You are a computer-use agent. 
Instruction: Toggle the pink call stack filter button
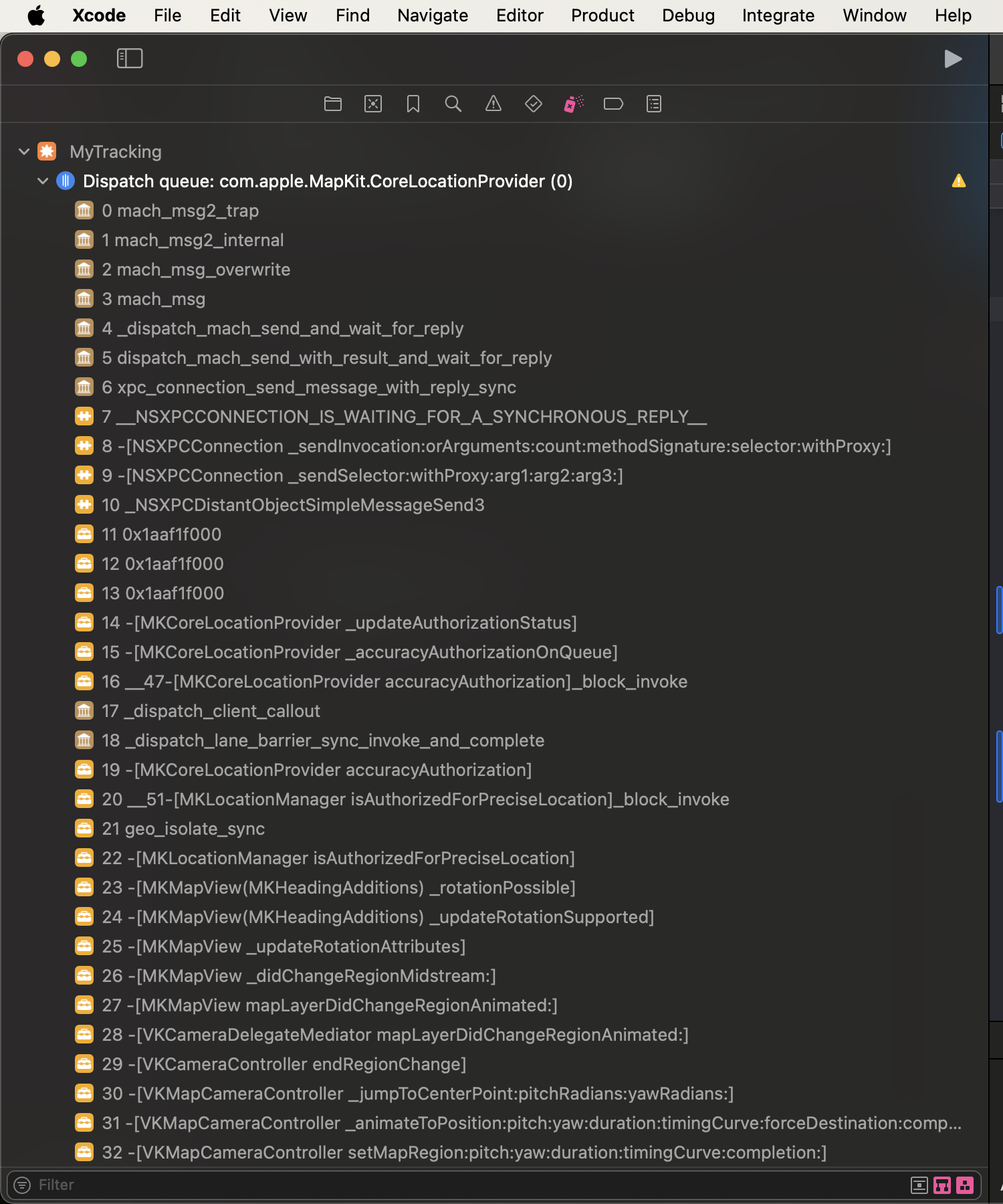942,1185
